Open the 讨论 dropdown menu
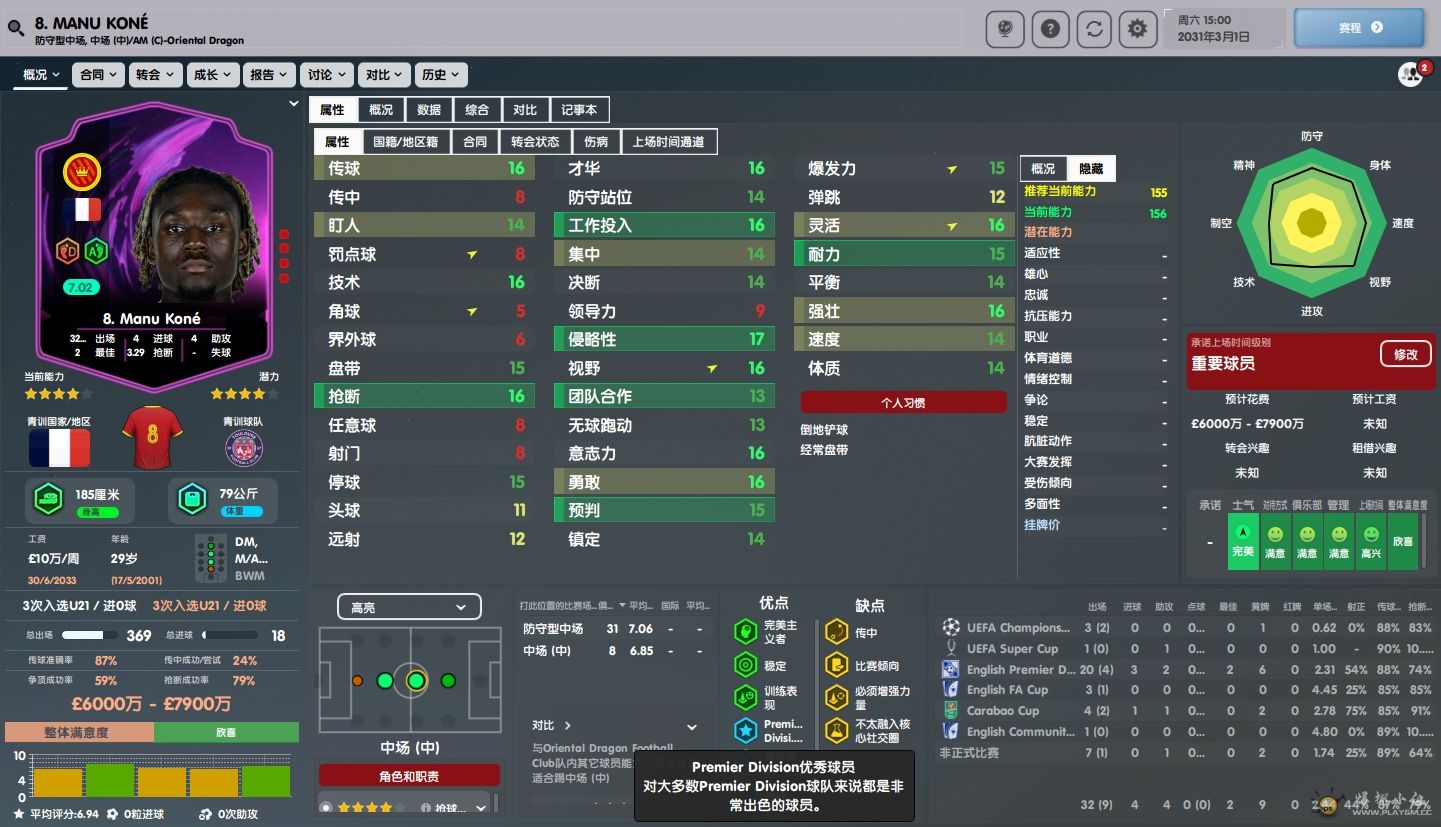This screenshot has width=1441, height=827. click(x=326, y=75)
